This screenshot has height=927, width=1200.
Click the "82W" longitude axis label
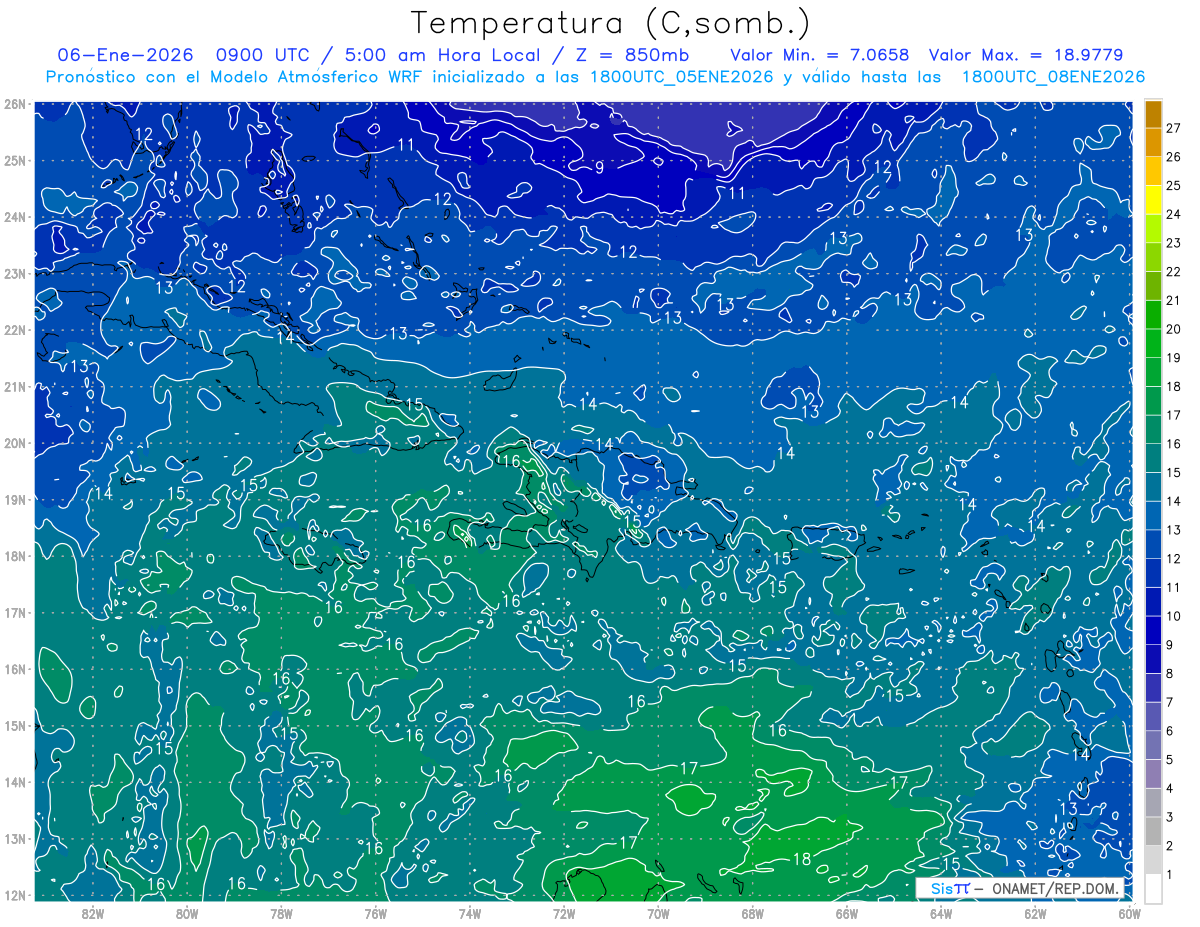tap(92, 913)
